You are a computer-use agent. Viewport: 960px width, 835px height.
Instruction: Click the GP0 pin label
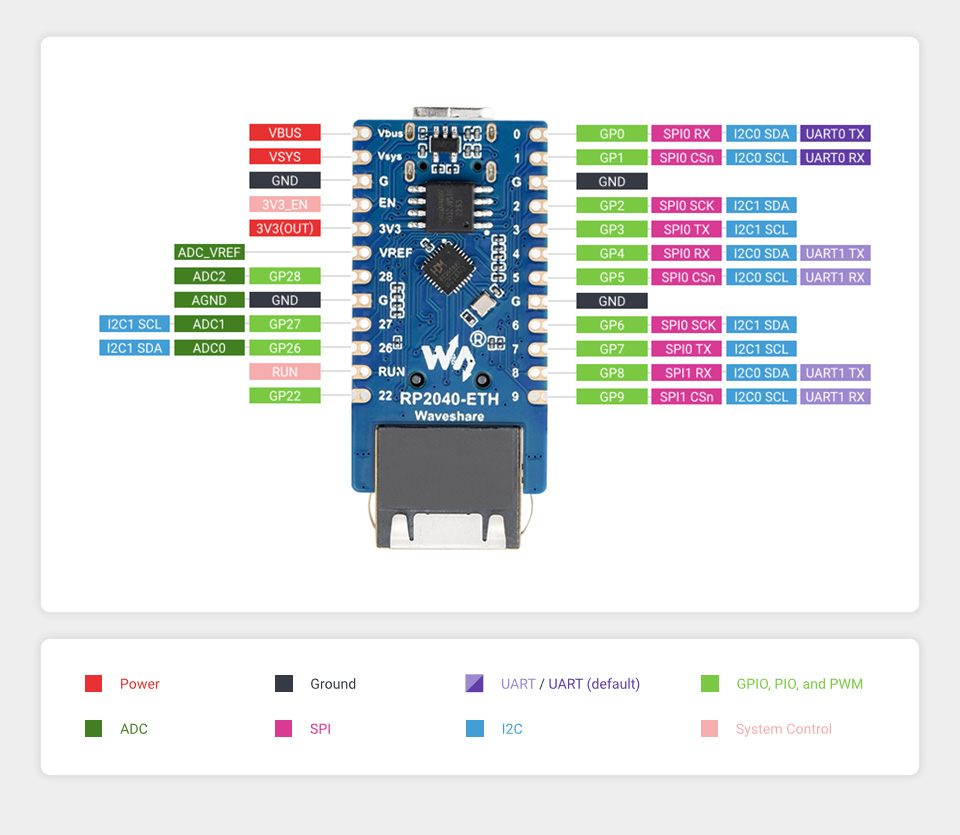(x=611, y=133)
